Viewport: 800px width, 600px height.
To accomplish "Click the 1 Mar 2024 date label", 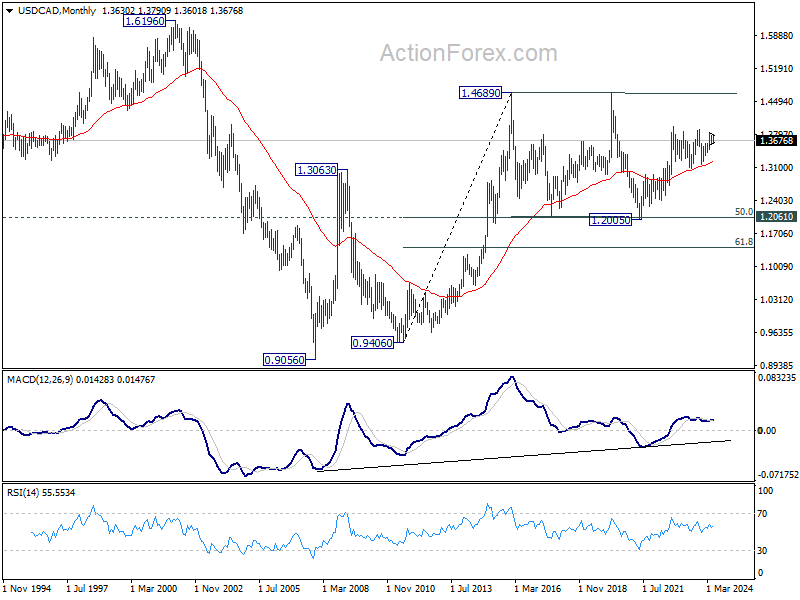I will point(730,588).
